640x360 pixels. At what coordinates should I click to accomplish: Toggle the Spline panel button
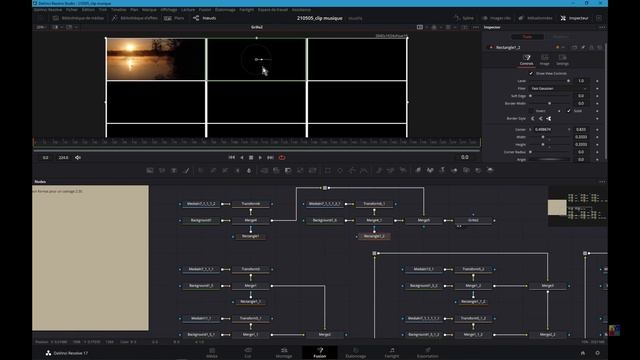coord(464,18)
